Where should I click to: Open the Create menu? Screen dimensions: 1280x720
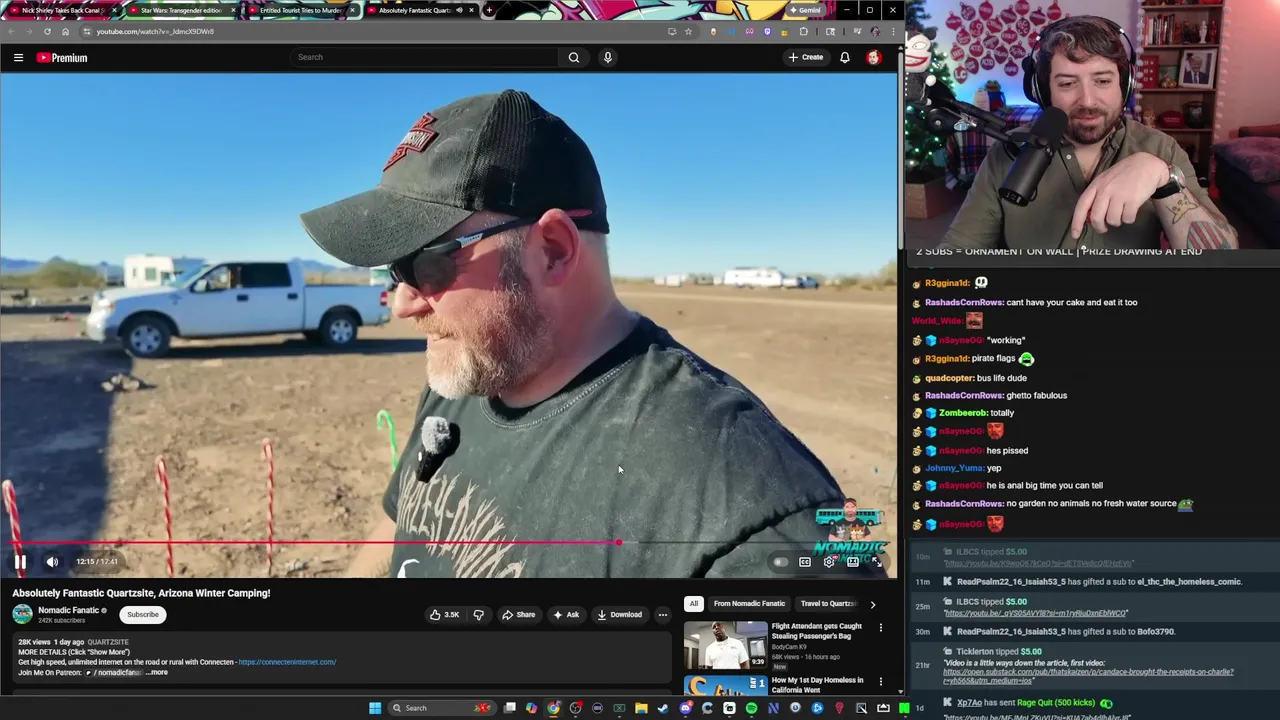pyautogui.click(x=805, y=57)
